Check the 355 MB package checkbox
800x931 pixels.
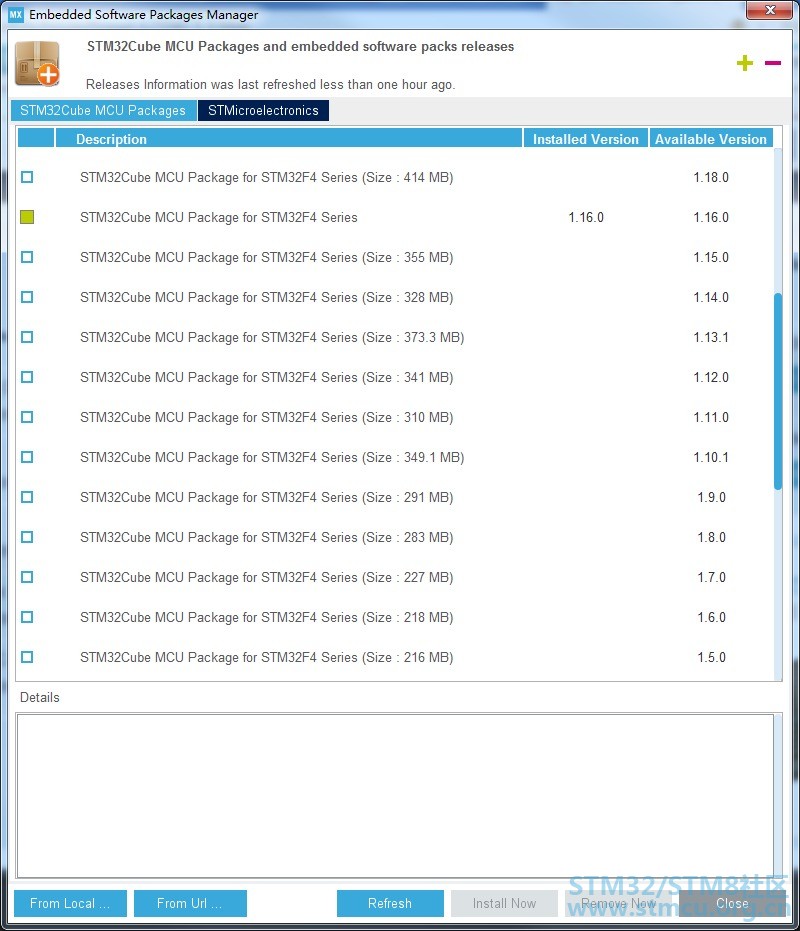tap(27, 257)
